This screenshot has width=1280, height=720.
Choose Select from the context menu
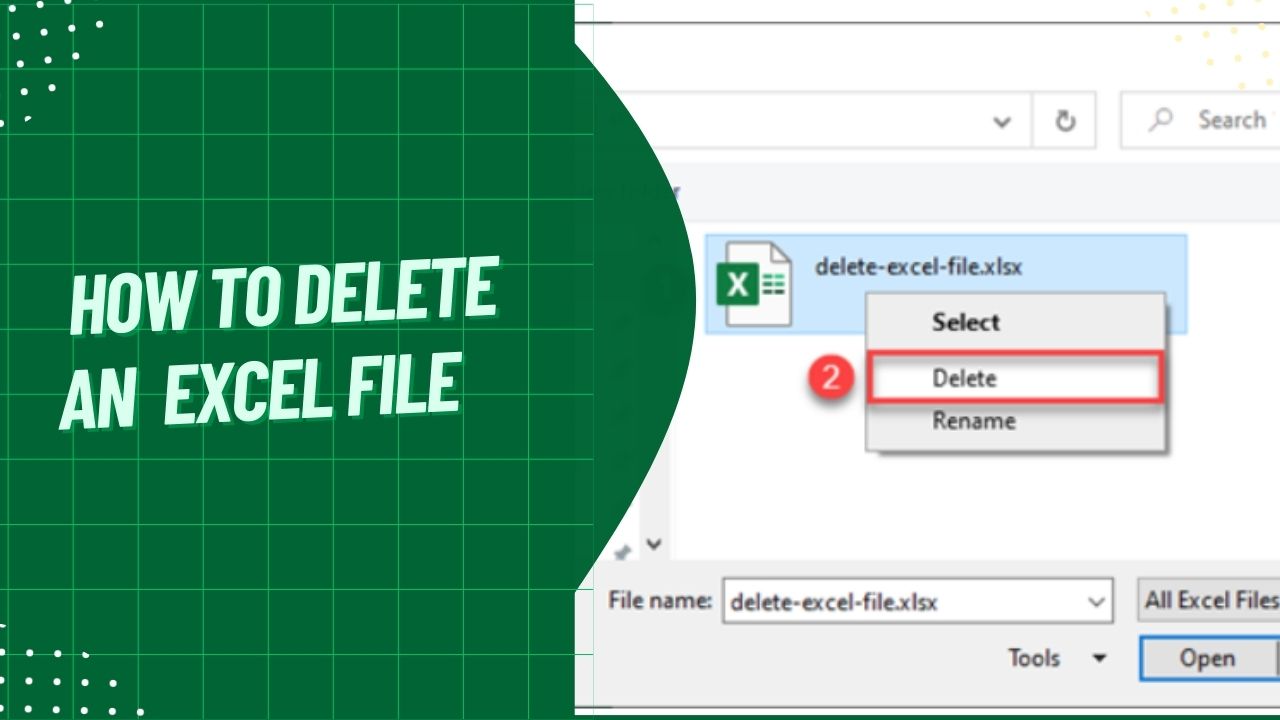[x=1015, y=322]
